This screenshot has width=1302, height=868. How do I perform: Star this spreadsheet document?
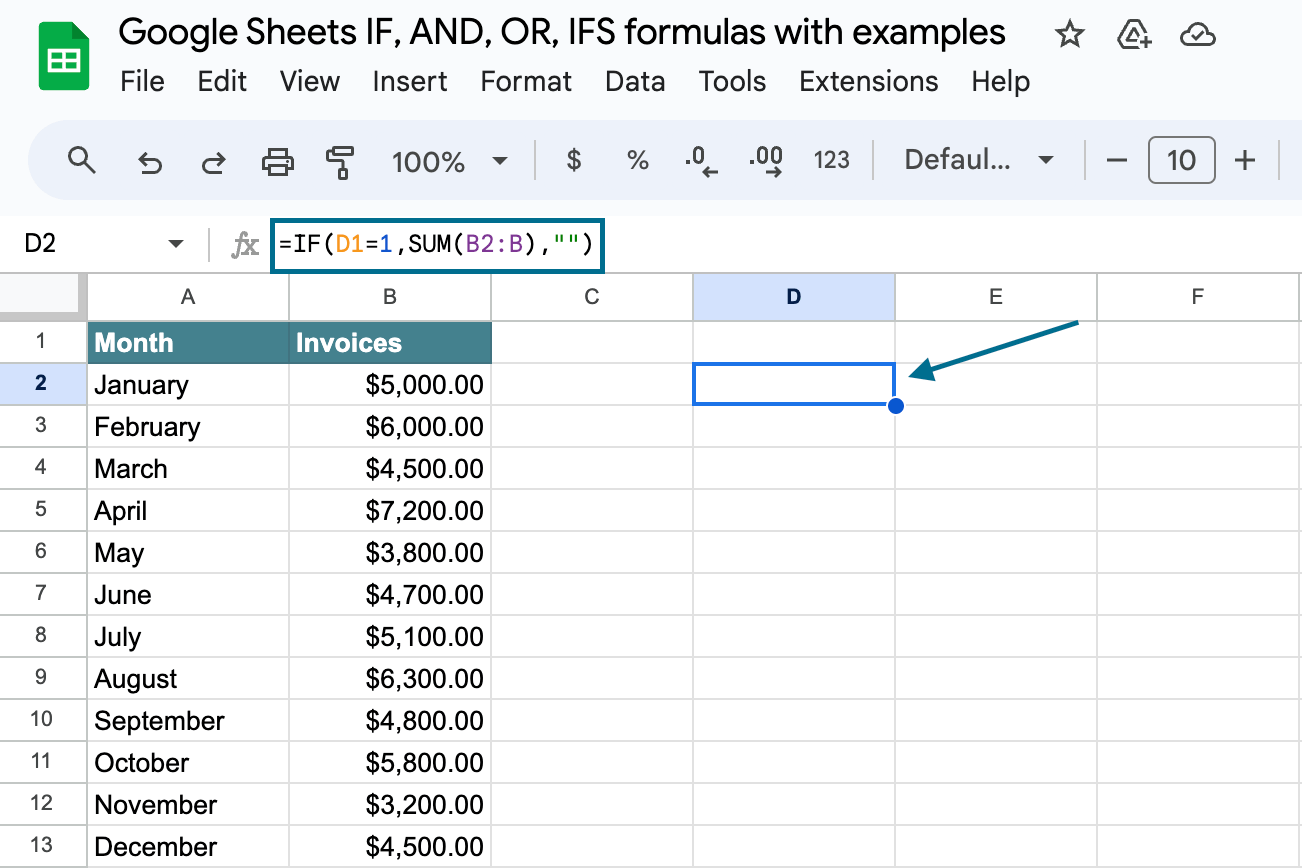click(x=1069, y=36)
